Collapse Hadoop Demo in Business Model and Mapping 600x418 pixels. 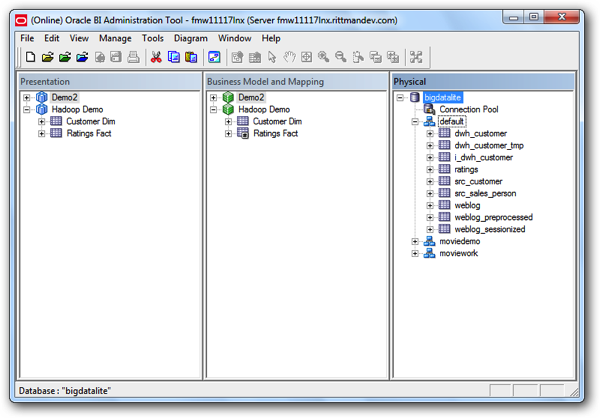tap(213, 109)
